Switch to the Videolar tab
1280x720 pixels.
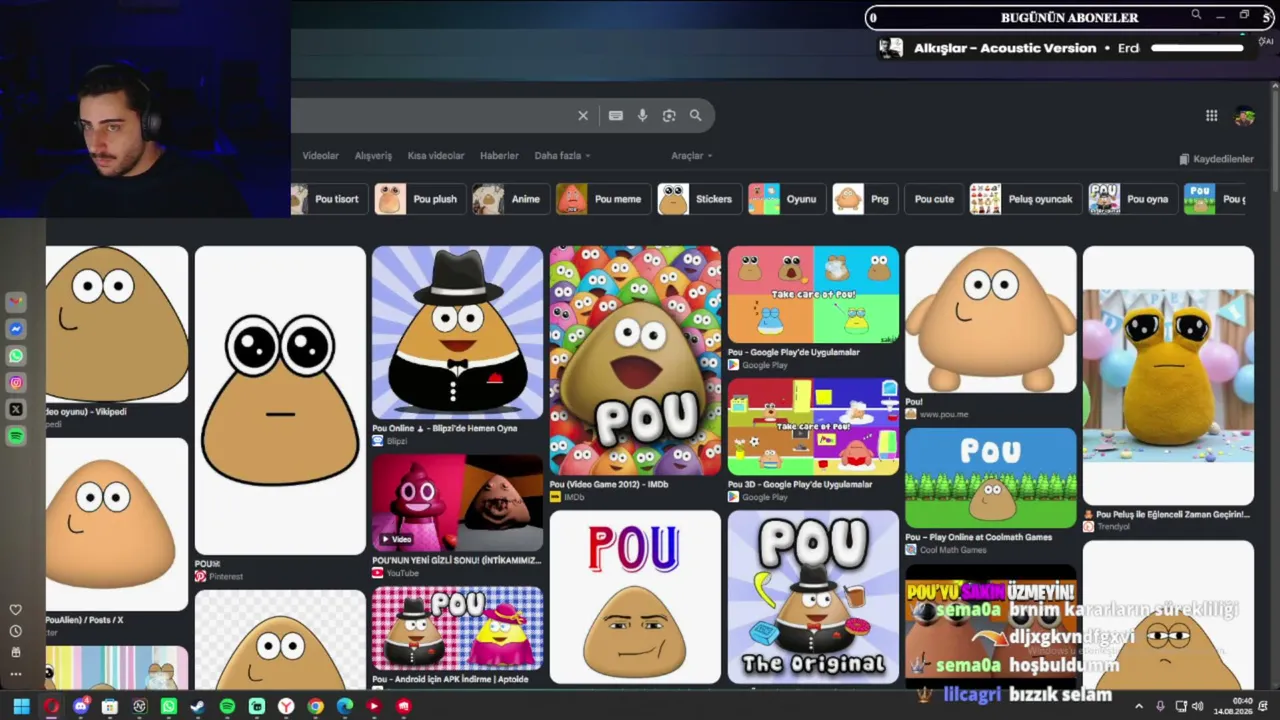pos(321,156)
